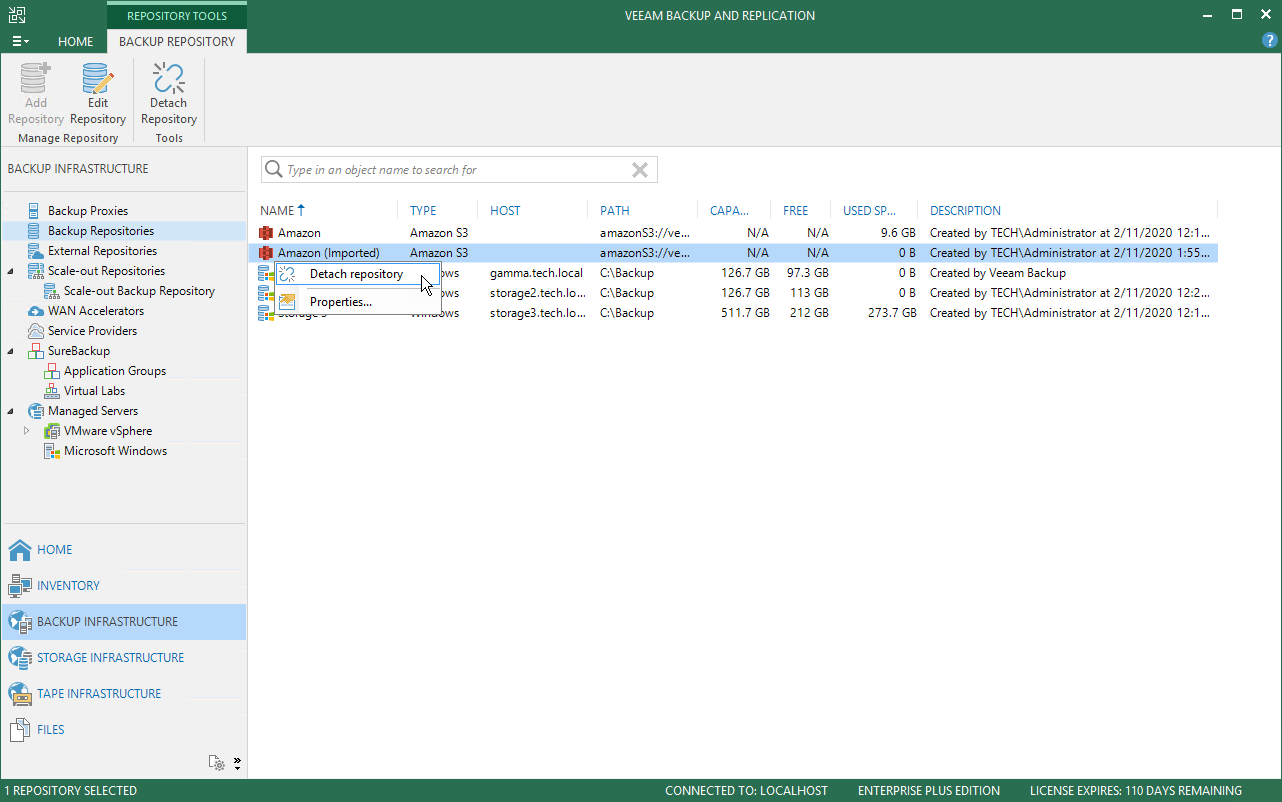Clear the search box with the X icon

(640, 170)
